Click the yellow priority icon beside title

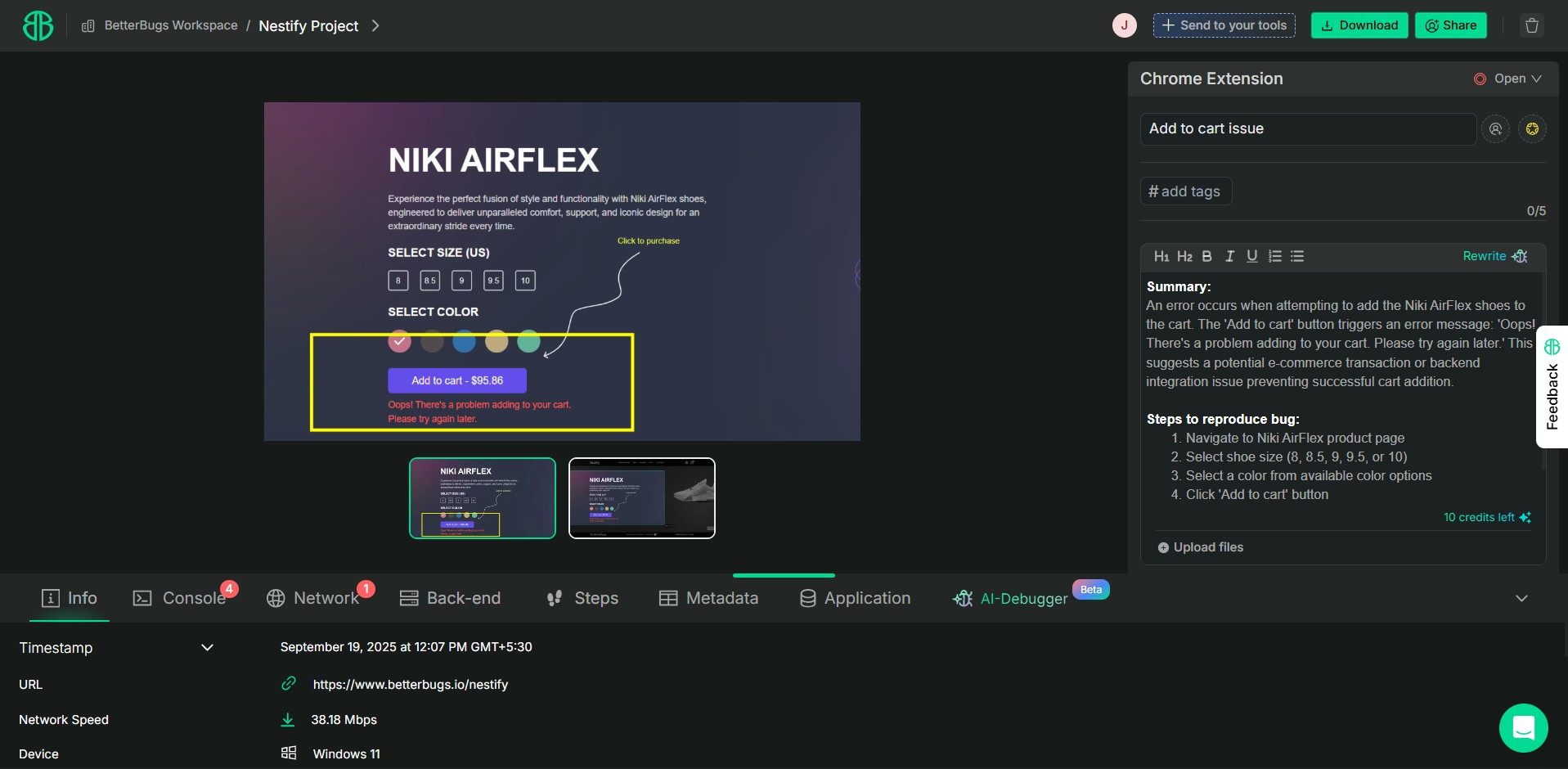click(x=1532, y=129)
